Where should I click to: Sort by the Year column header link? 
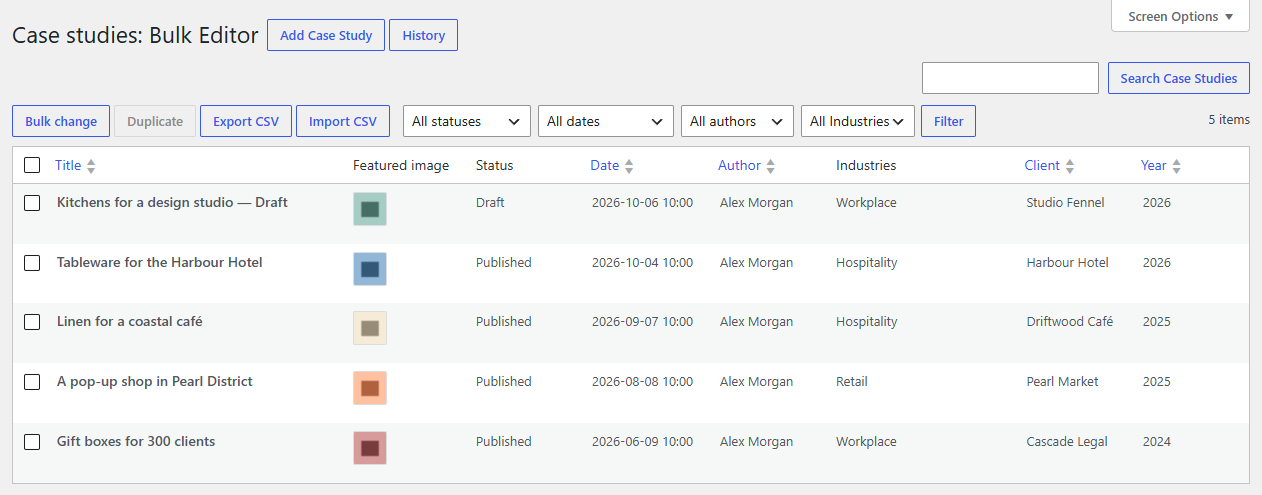(1154, 166)
